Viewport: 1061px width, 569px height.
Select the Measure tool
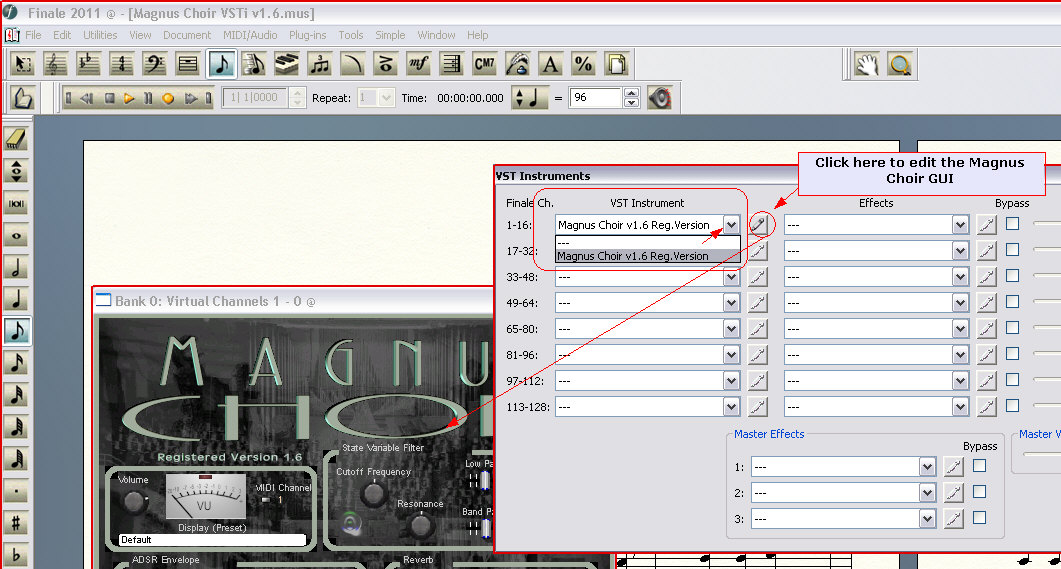click(187, 64)
